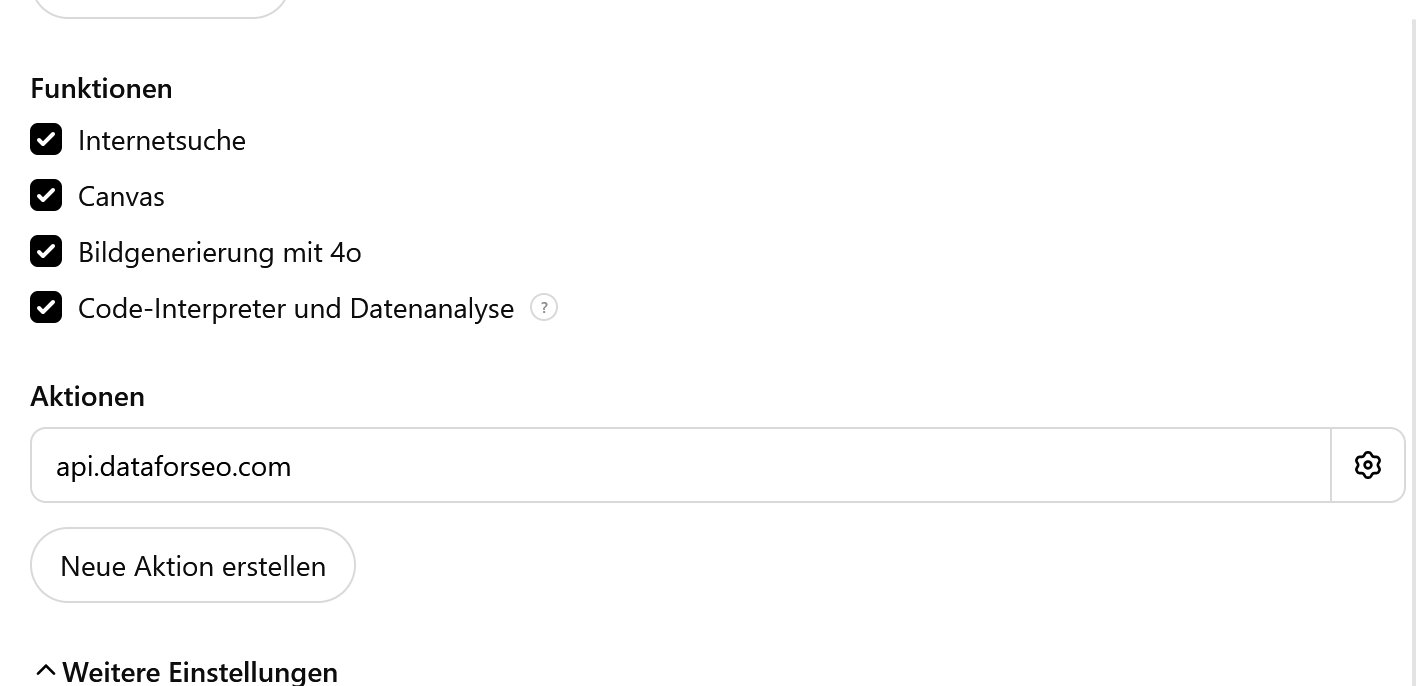Click the Internetsuche label text
1421x686 pixels.
tap(162, 140)
